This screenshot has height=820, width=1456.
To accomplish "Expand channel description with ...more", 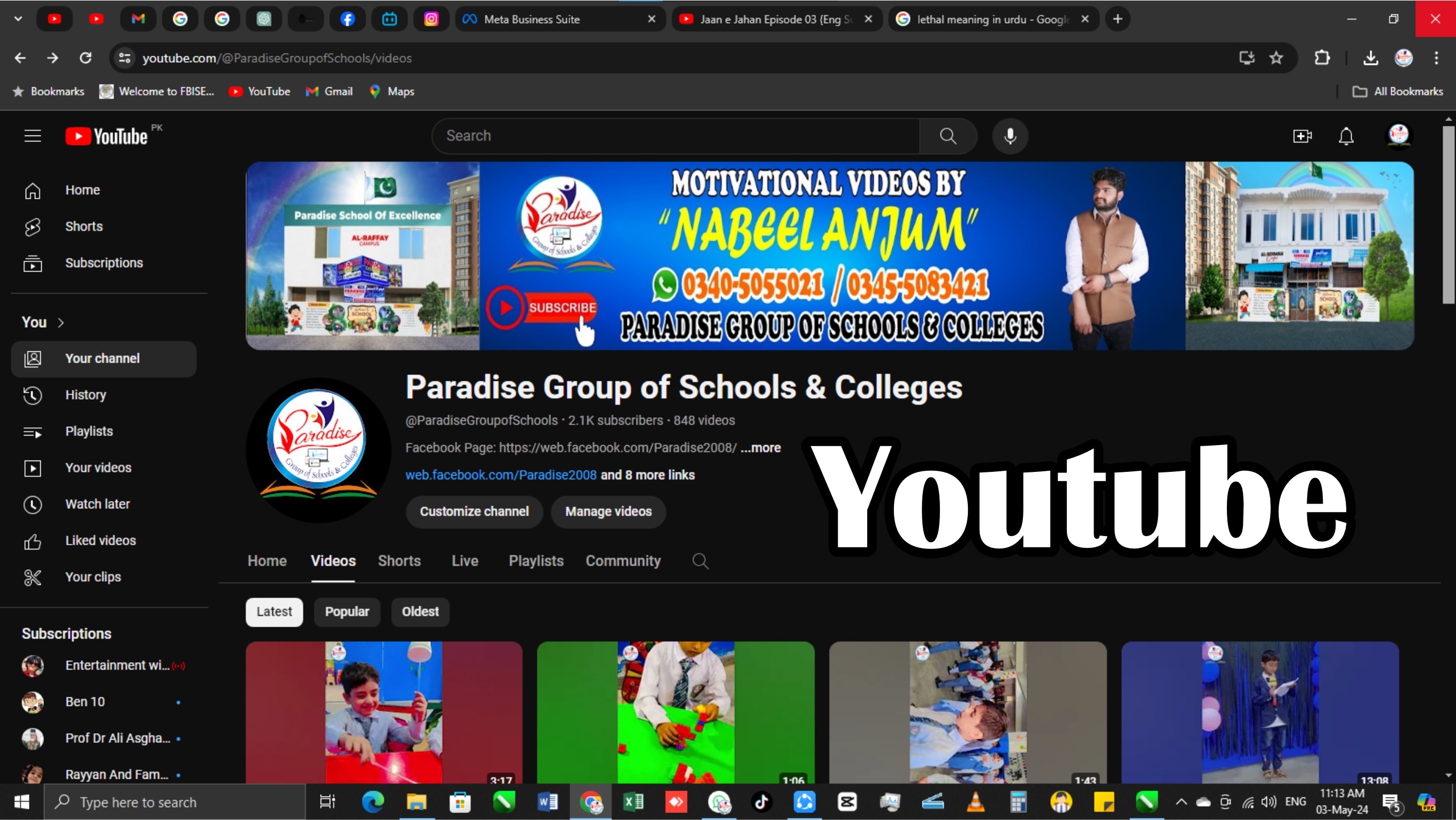I will tap(760, 447).
